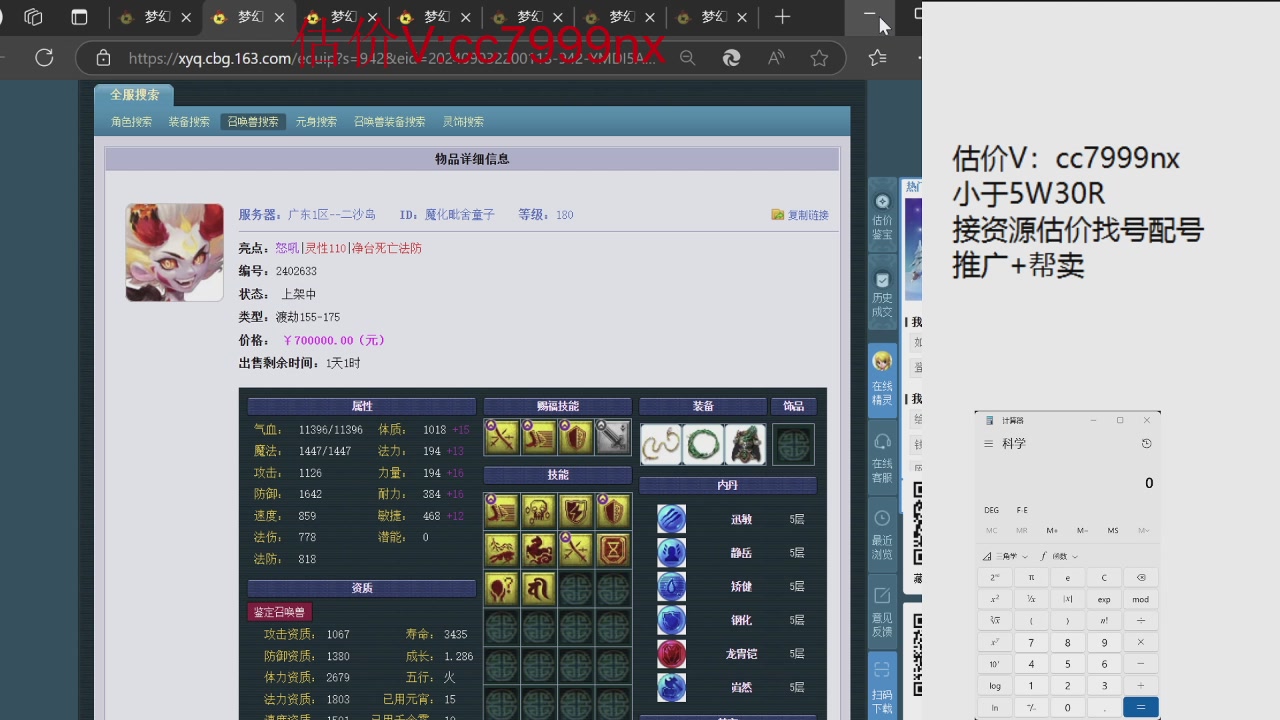This screenshot has height=720, width=1280.
Task: Click the browser address bar URL
Action: 392,58
